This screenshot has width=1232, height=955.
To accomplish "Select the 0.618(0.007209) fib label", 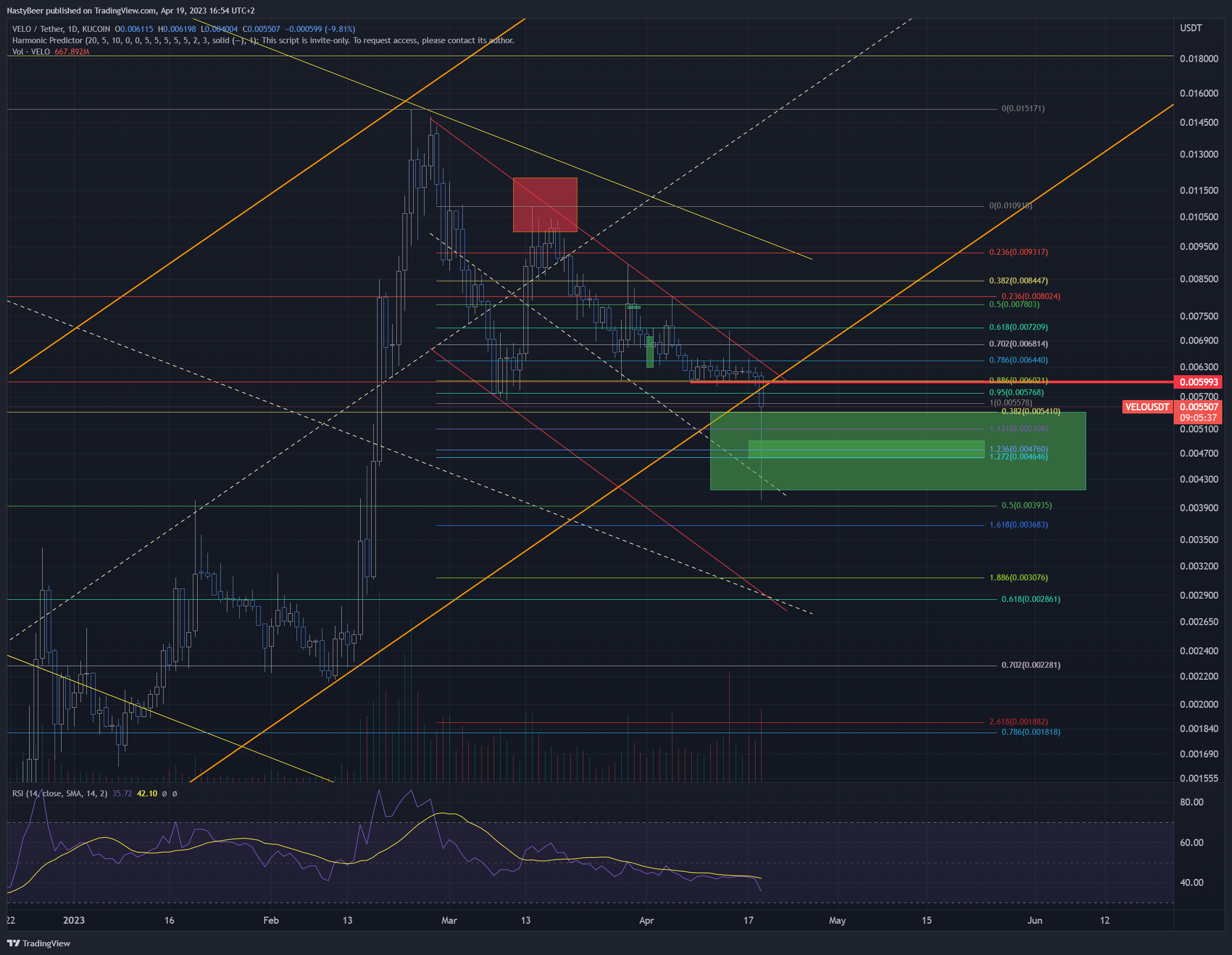I will (1018, 327).
